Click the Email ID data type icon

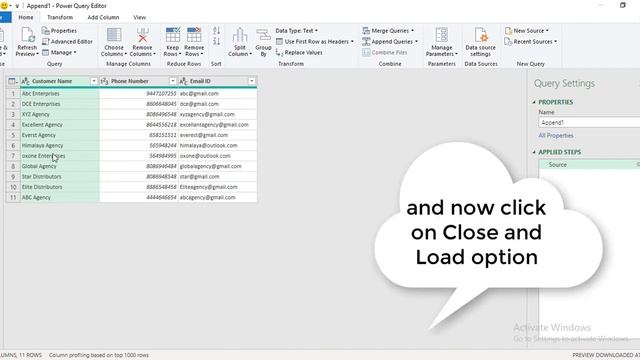click(183, 81)
